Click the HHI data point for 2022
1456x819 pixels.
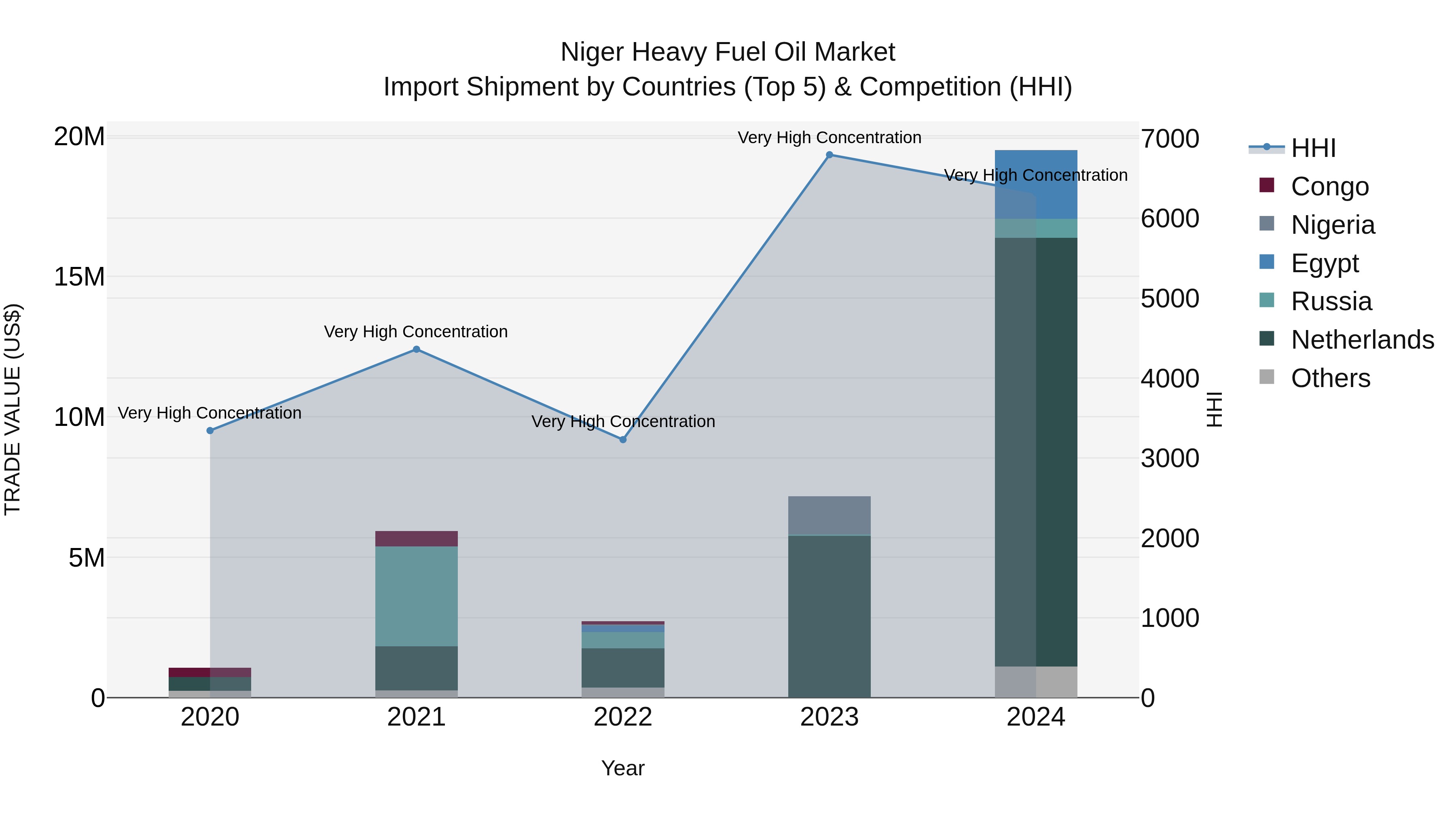click(623, 440)
